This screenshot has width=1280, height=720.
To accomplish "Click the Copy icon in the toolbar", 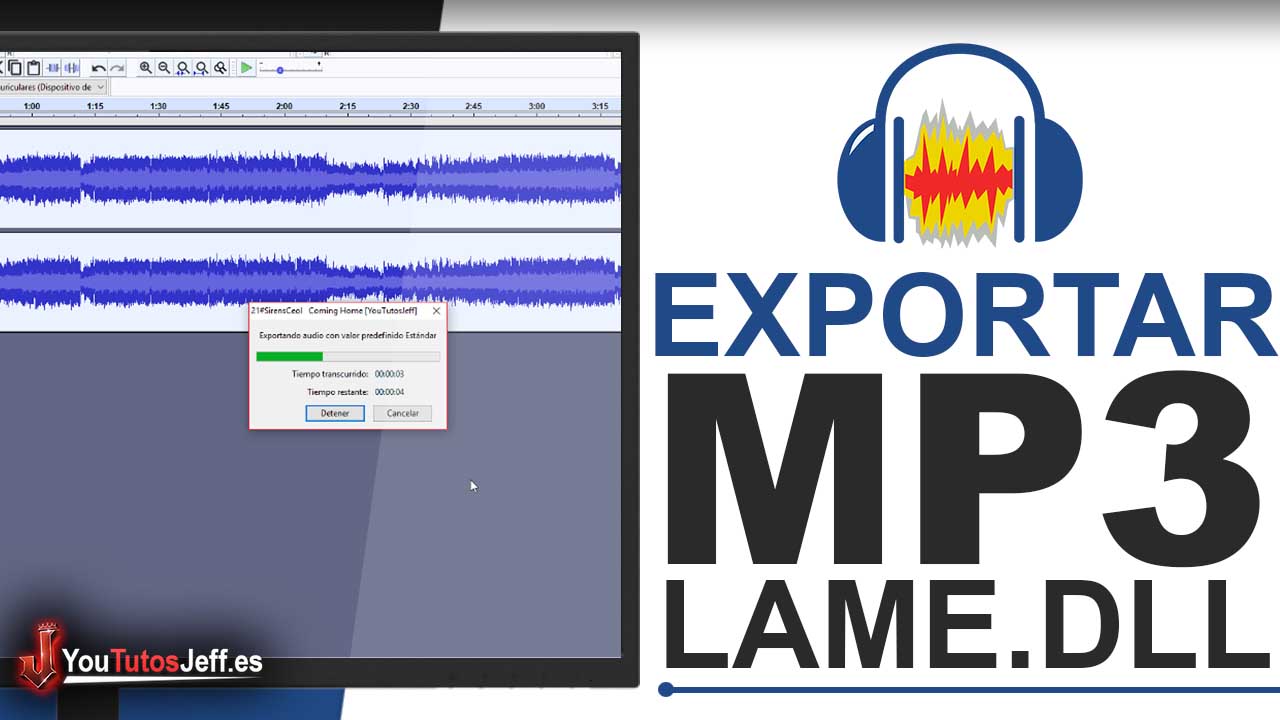I will tap(15, 68).
